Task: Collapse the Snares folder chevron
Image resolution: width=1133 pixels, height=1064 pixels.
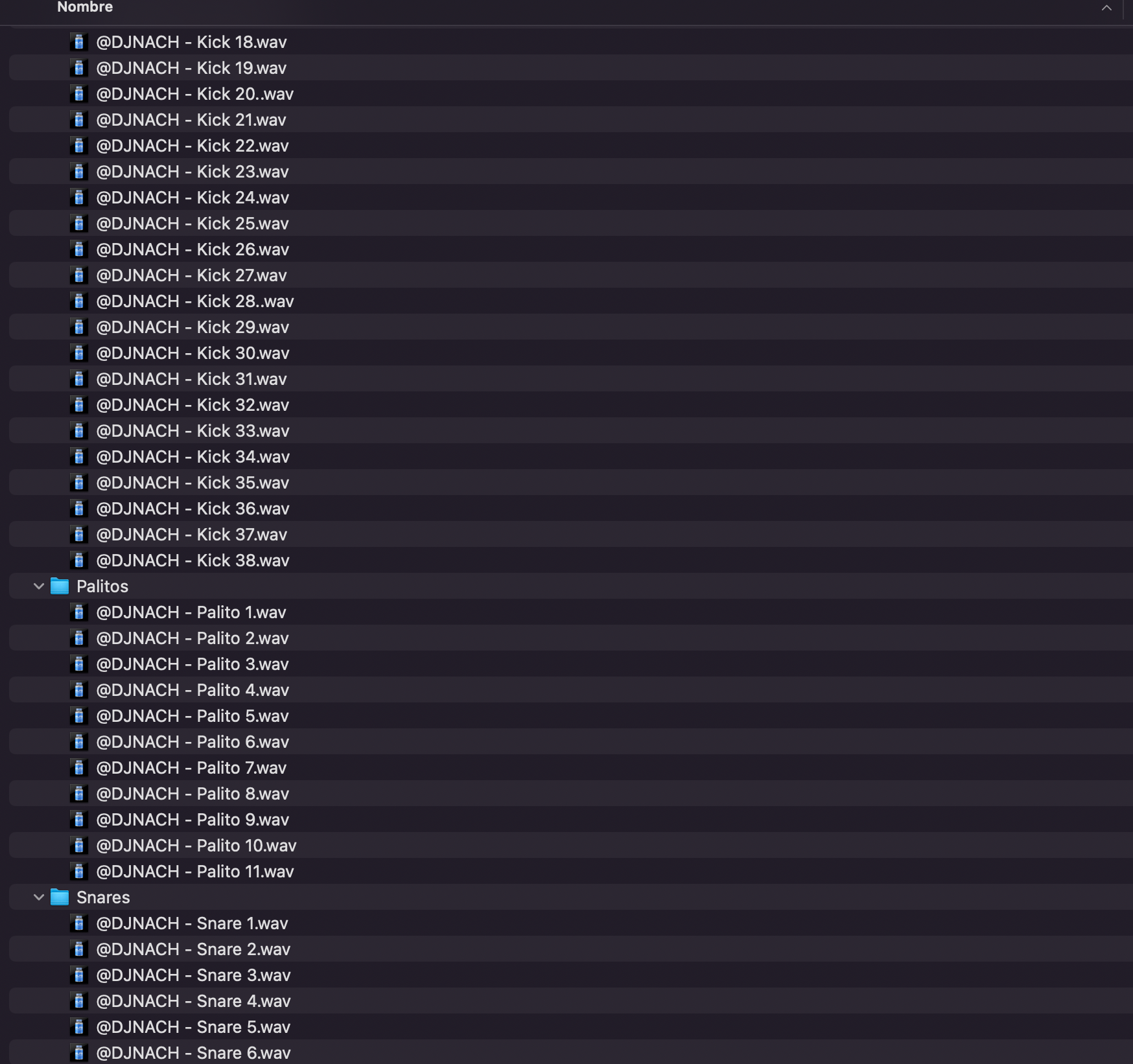Action: [39, 897]
